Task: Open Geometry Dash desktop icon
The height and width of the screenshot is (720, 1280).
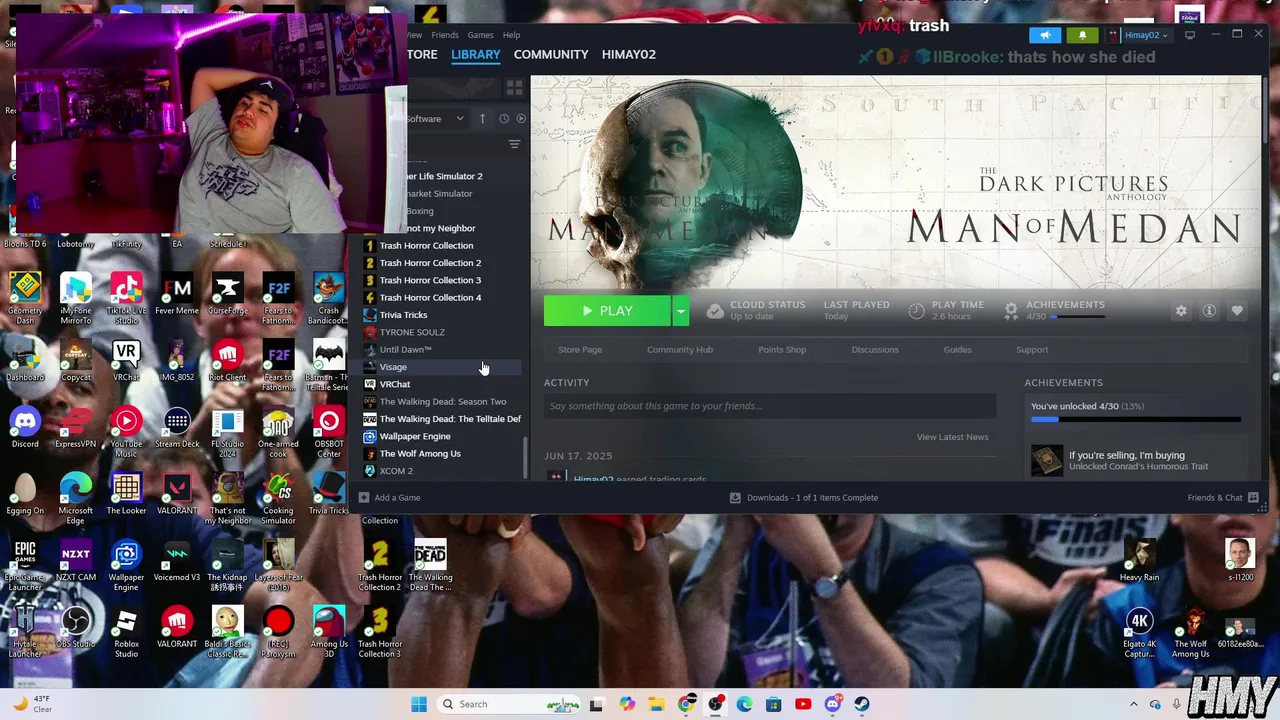Action: click(x=25, y=294)
